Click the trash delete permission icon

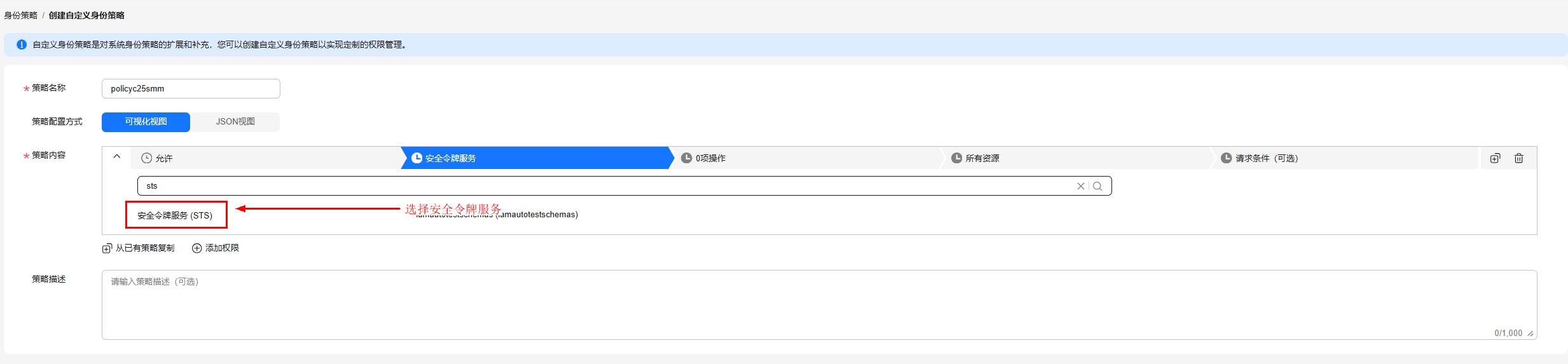1518,158
